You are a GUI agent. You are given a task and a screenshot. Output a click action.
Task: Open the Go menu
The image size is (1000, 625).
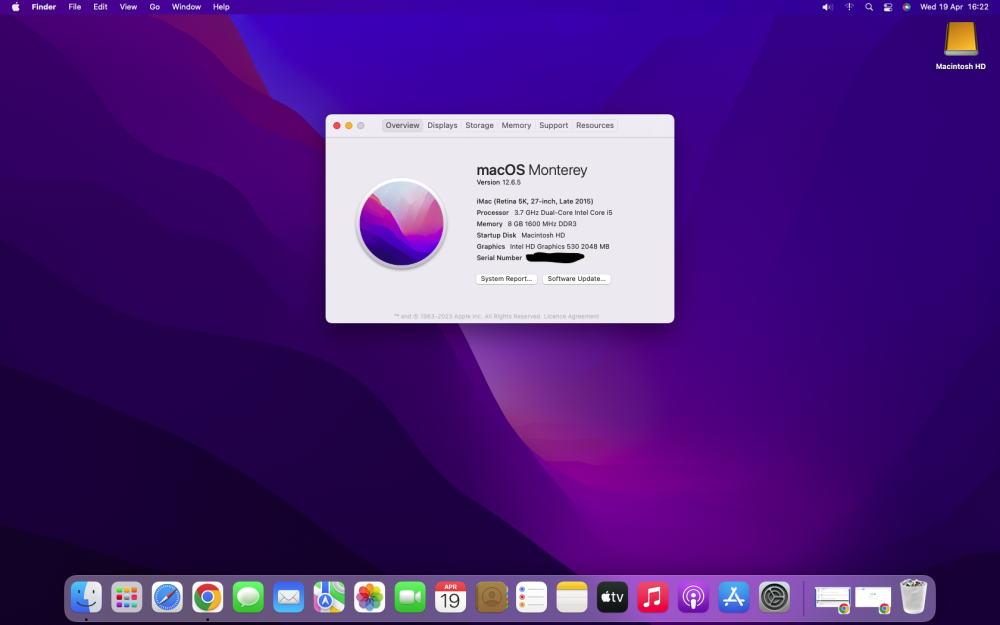(x=154, y=7)
